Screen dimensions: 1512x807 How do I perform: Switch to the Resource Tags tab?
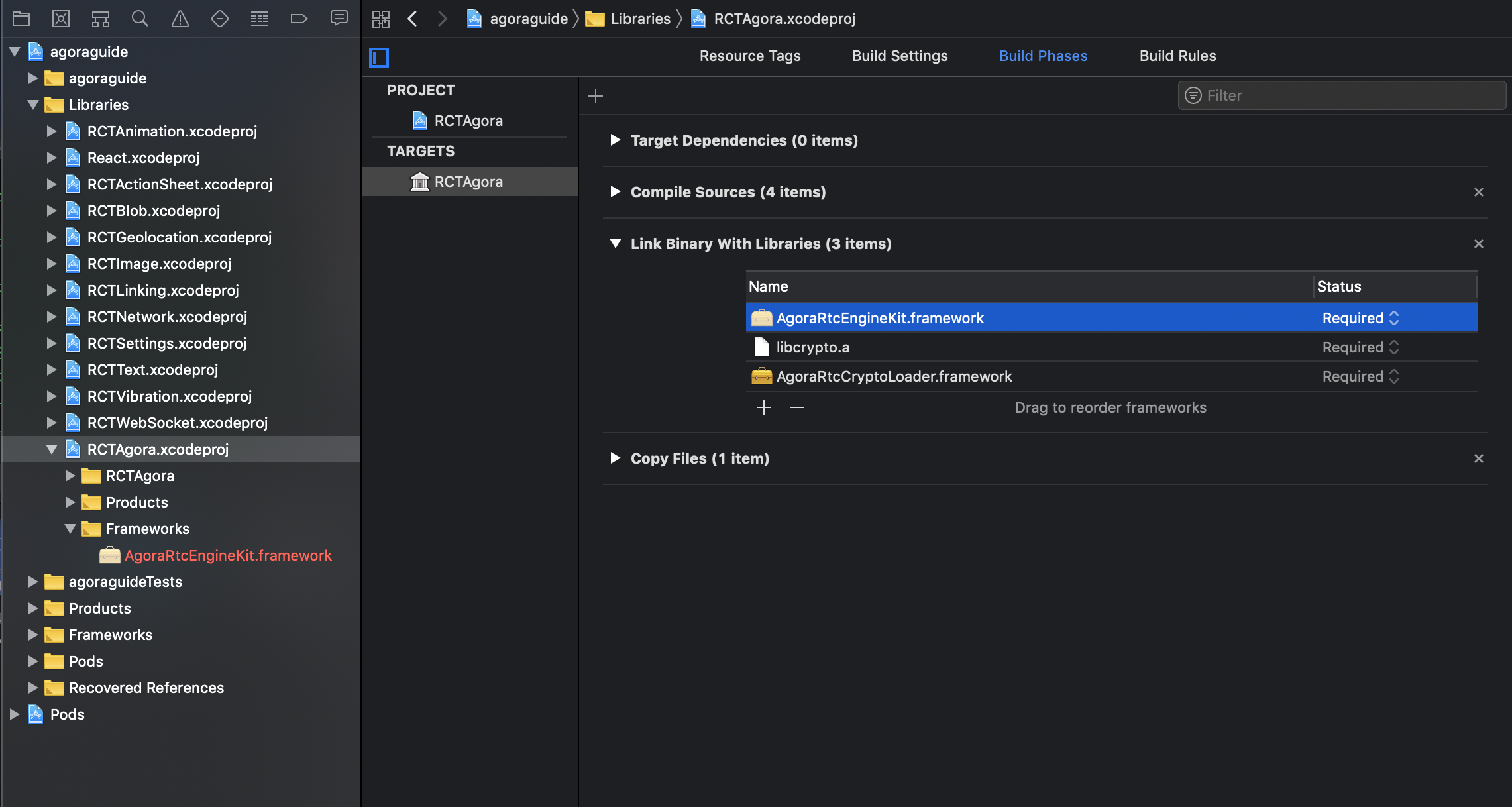click(750, 56)
